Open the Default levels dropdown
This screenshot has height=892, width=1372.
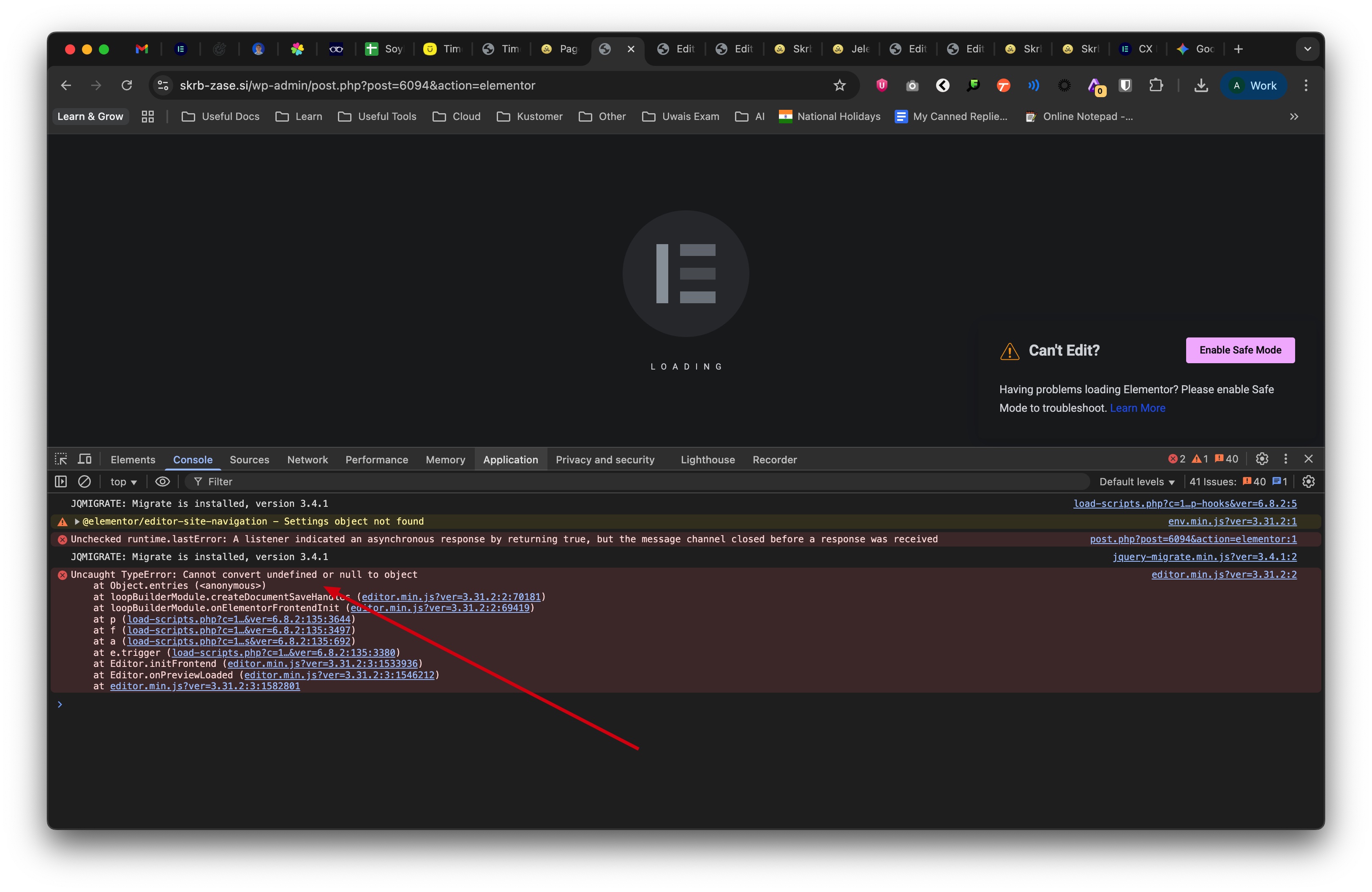click(1136, 482)
